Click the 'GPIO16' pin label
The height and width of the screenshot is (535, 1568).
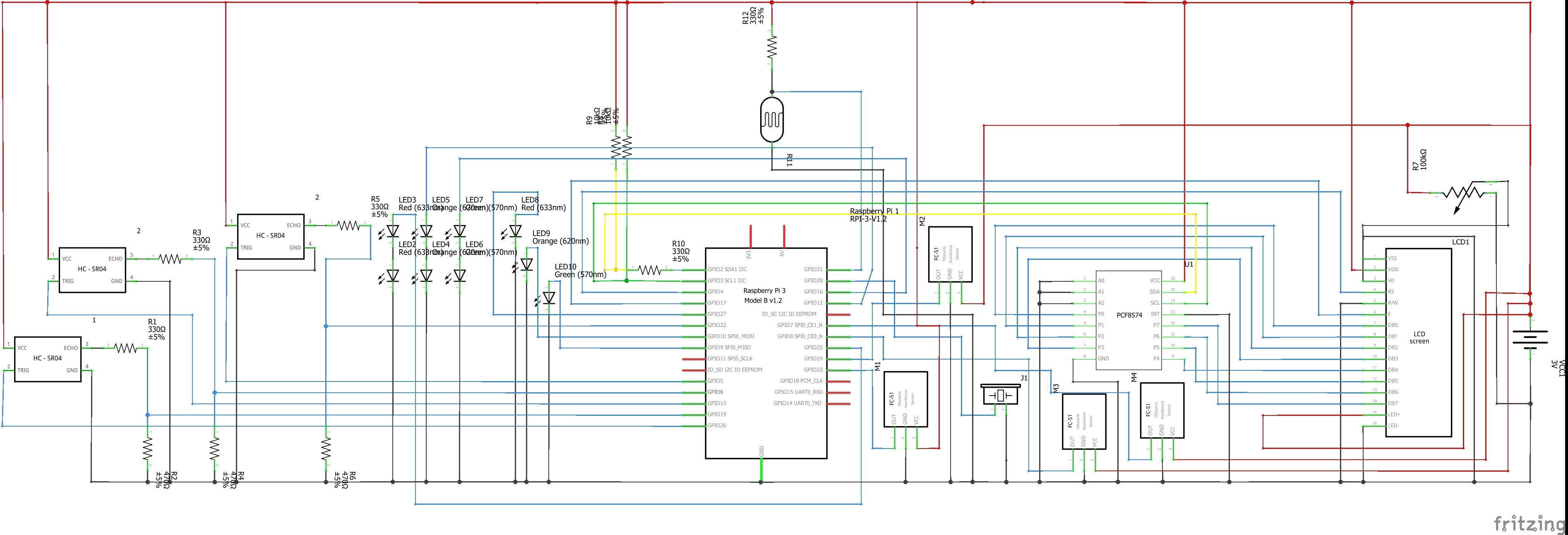813,292
